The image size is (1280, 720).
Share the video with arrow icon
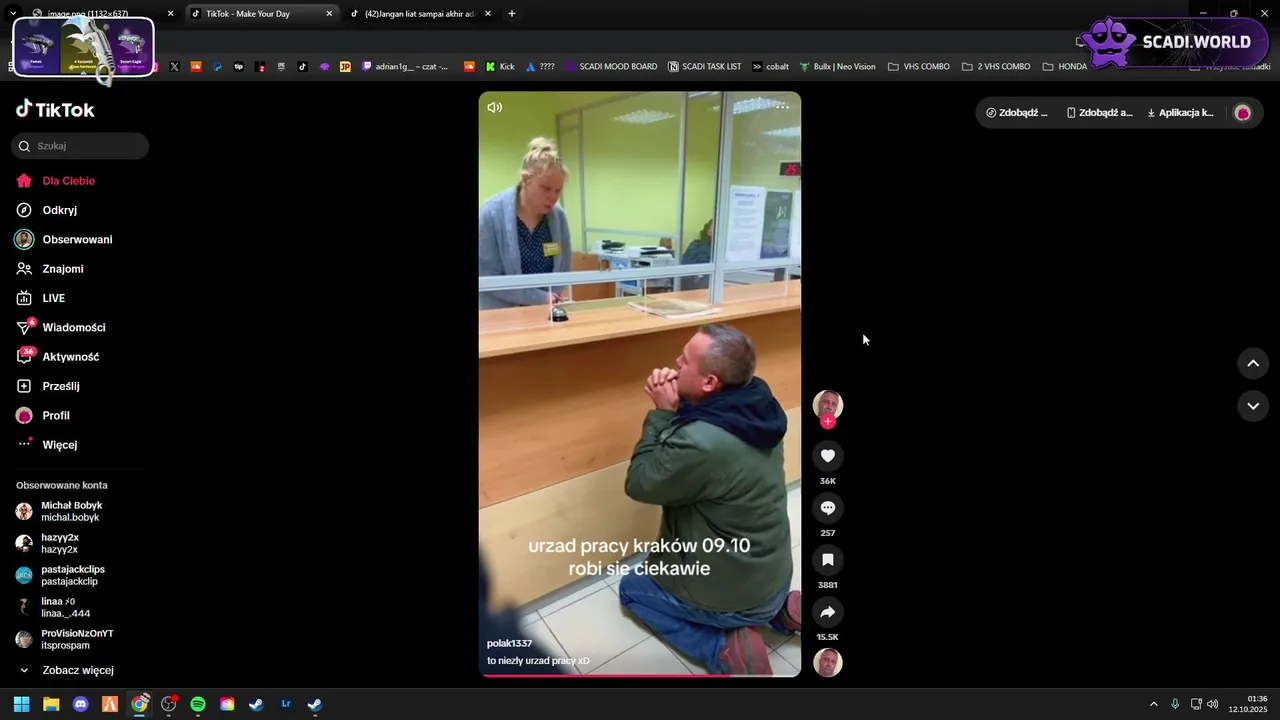(x=828, y=612)
